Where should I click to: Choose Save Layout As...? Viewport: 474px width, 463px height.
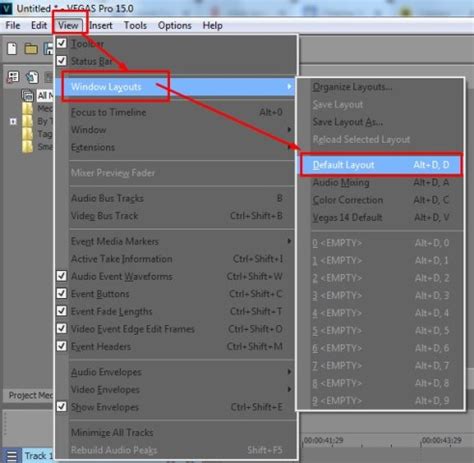click(x=380, y=122)
